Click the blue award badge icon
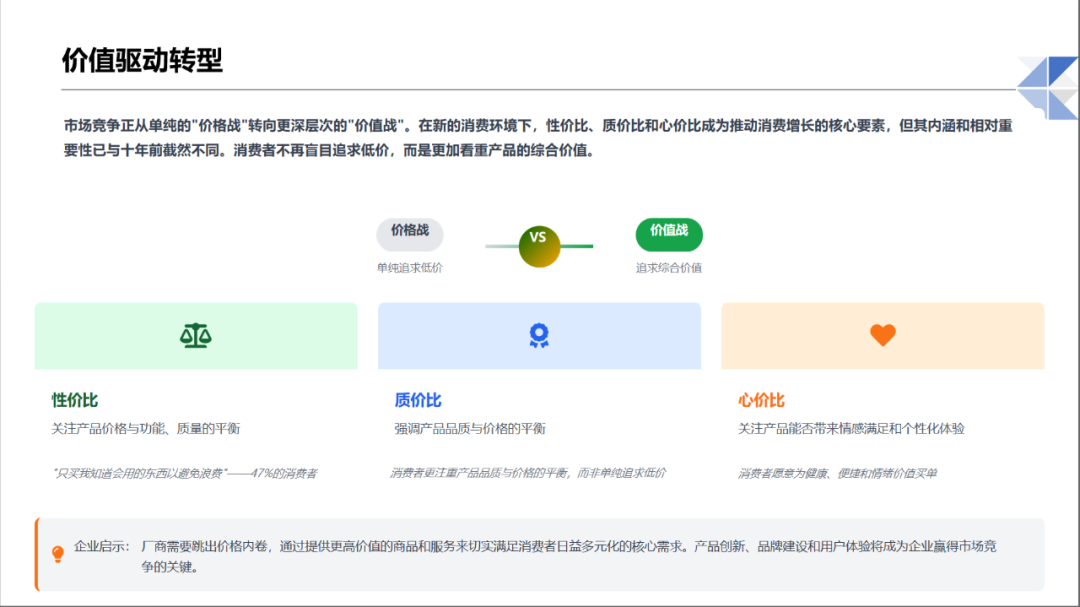The image size is (1080, 607). (539, 336)
